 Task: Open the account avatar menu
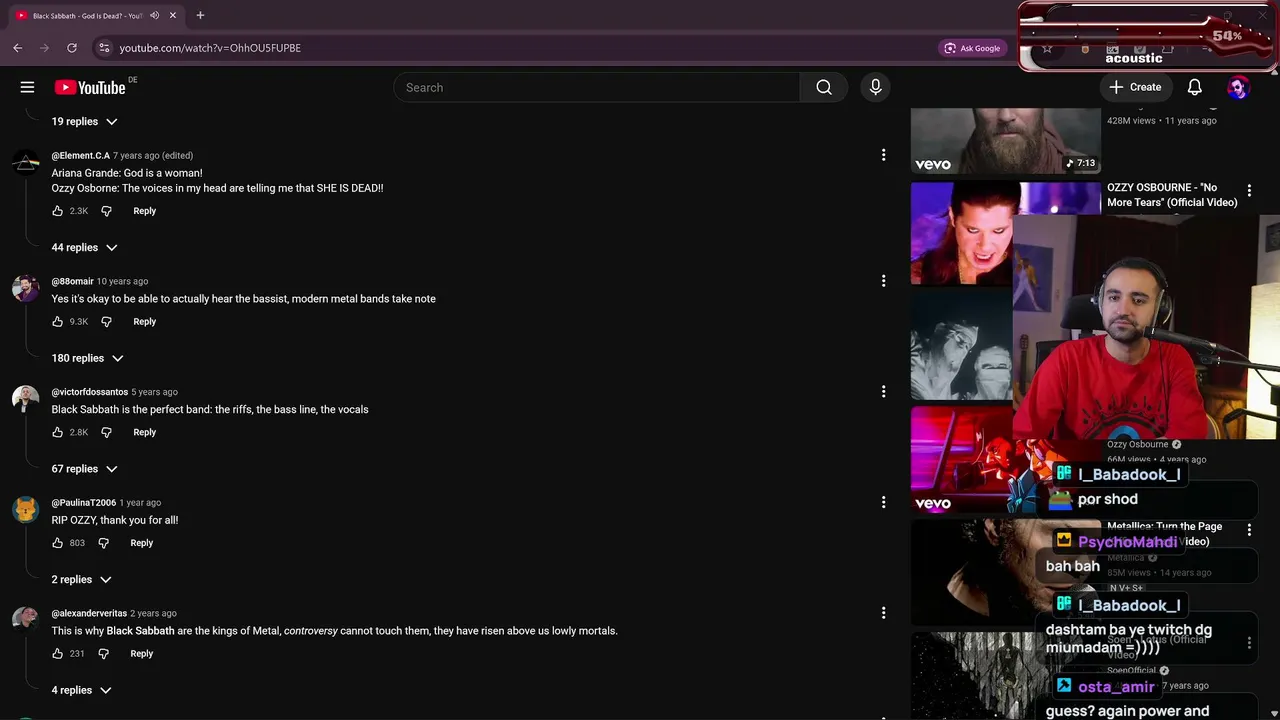coord(1238,87)
